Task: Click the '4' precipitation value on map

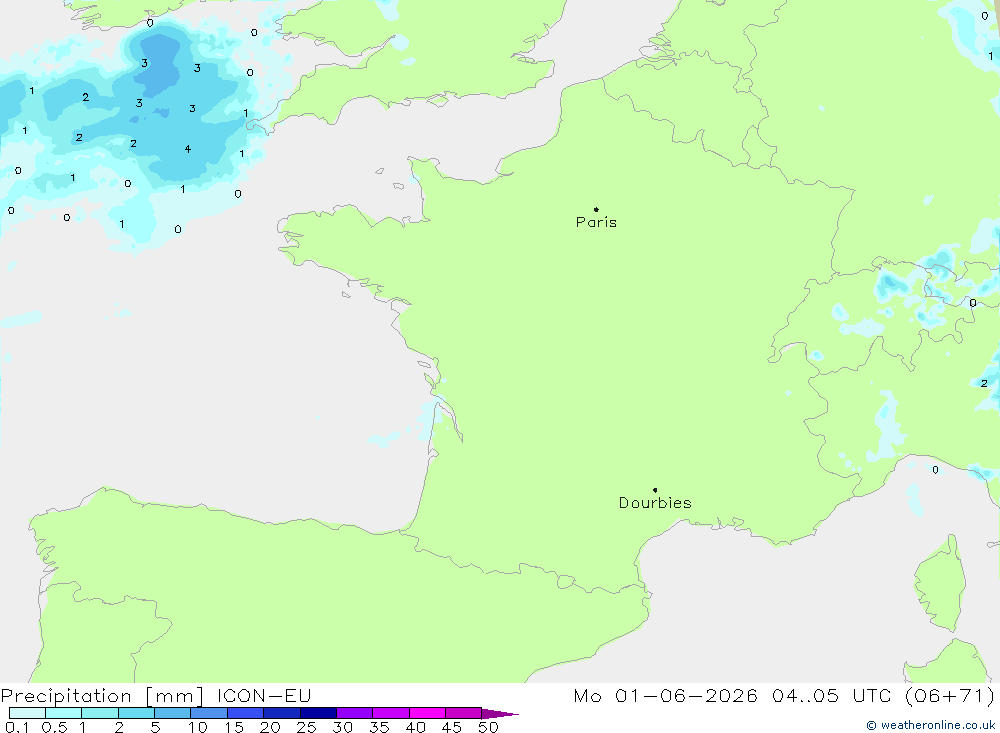Action: (x=188, y=149)
